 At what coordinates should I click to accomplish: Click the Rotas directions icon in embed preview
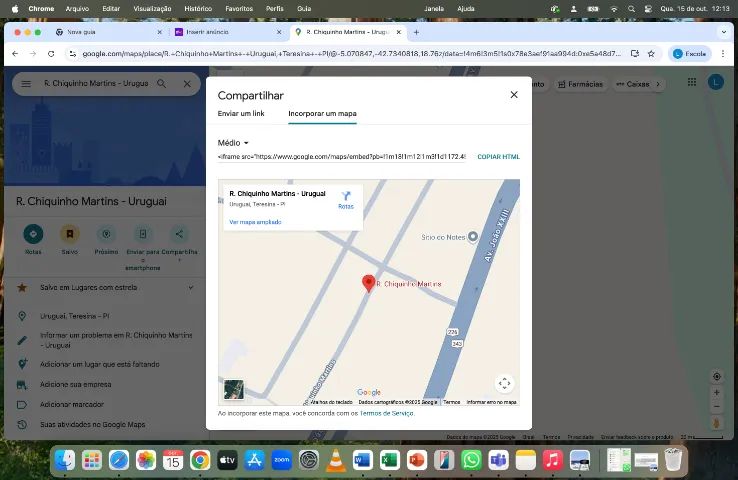coord(345,196)
